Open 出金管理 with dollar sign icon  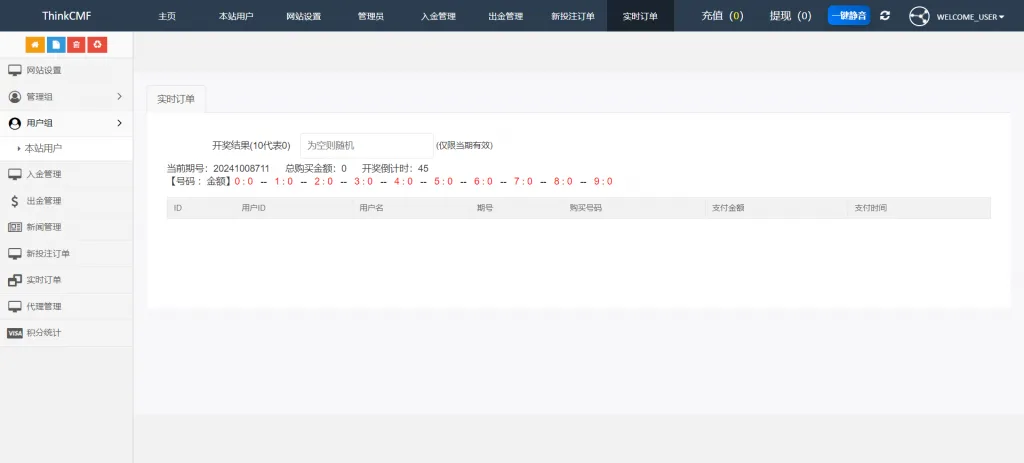coord(43,201)
